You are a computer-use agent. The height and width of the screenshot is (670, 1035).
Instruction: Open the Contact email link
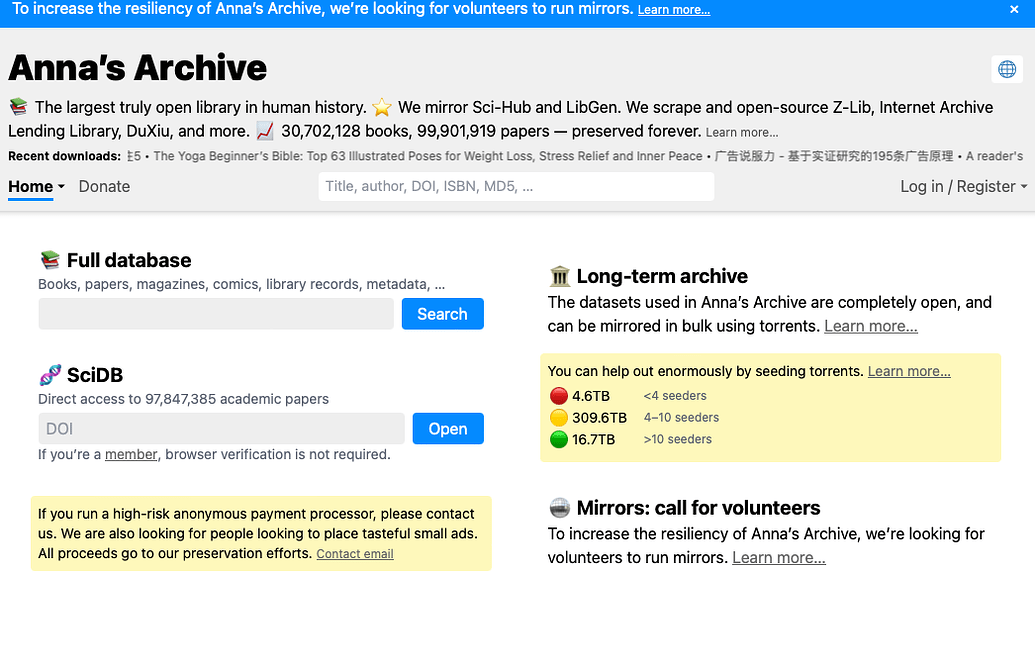pos(355,554)
